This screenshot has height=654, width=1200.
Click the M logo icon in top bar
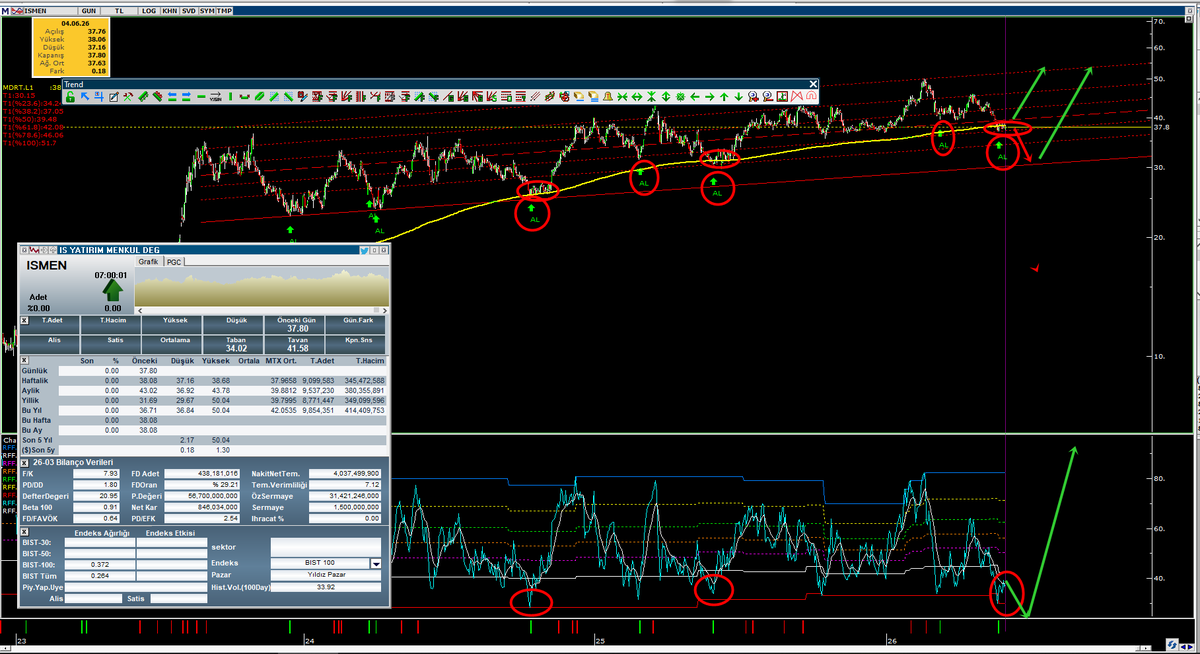coord(5,11)
